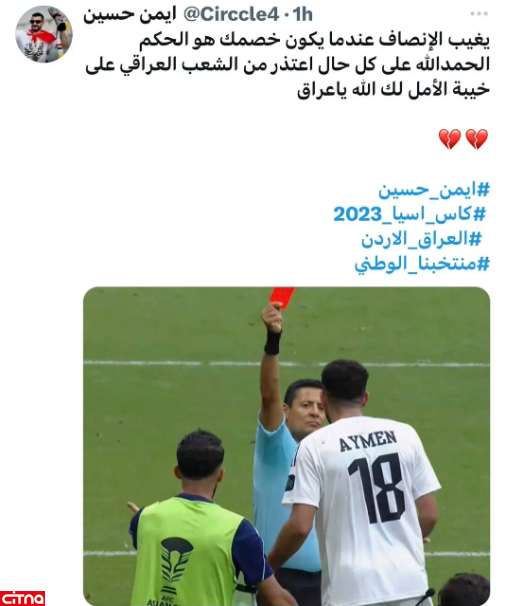Click the left broken heart emoji

(x=450, y=139)
